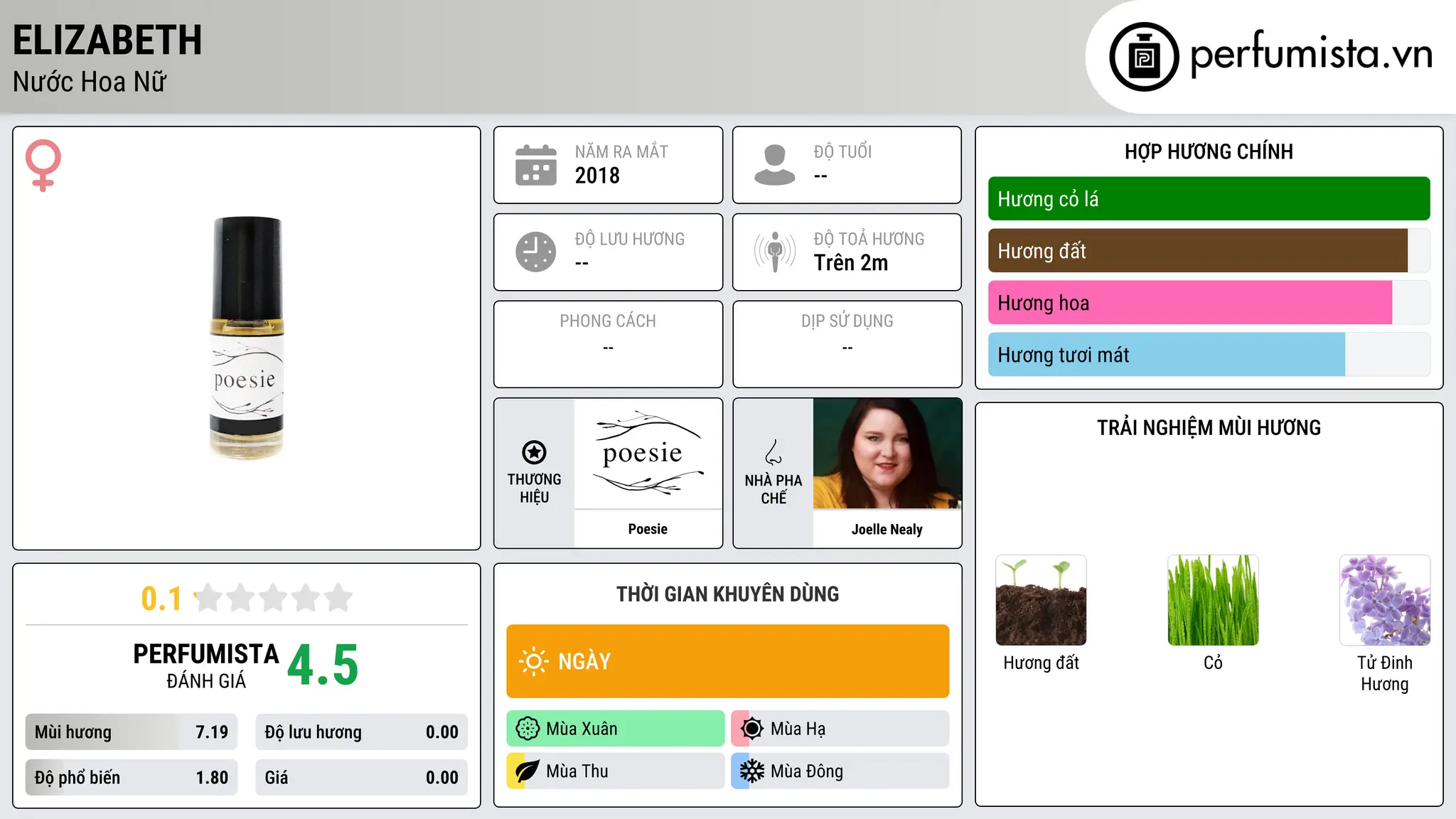
Task: Open the Joelle Nealy perfumer photo
Action: tap(887, 454)
